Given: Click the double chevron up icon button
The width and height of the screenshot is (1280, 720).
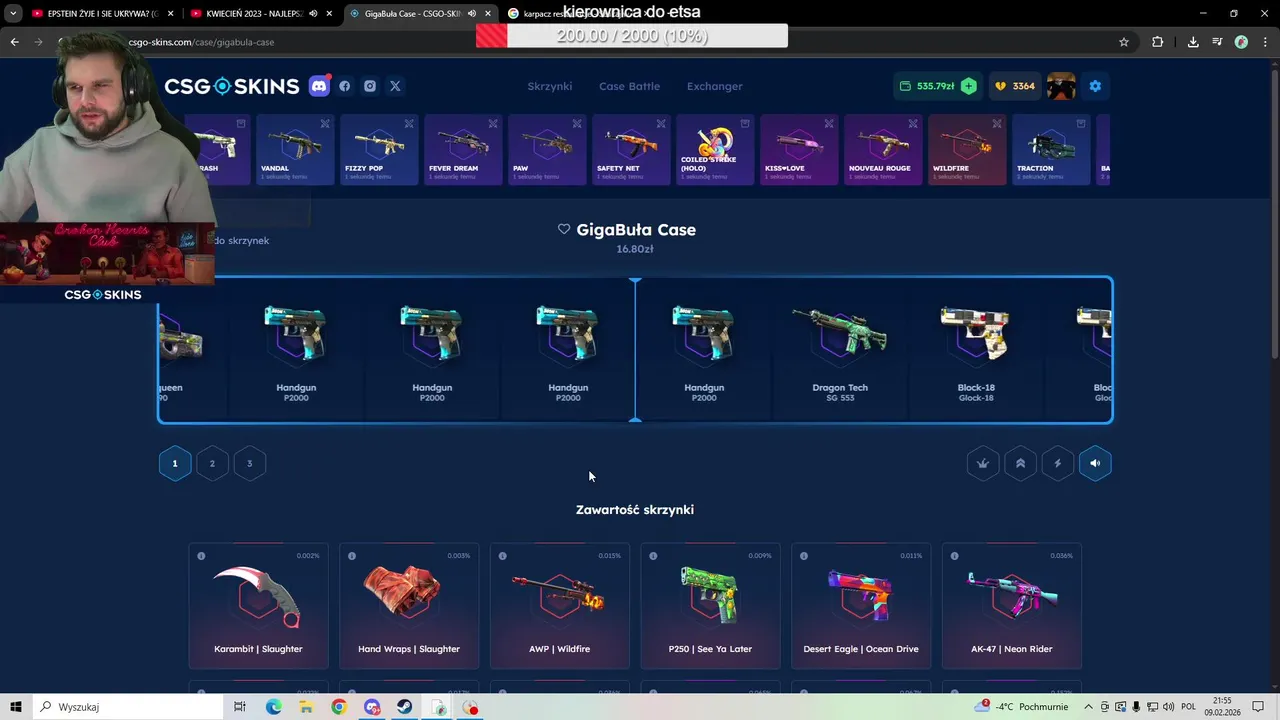Looking at the screenshot, I should pyautogui.click(x=1020, y=463).
